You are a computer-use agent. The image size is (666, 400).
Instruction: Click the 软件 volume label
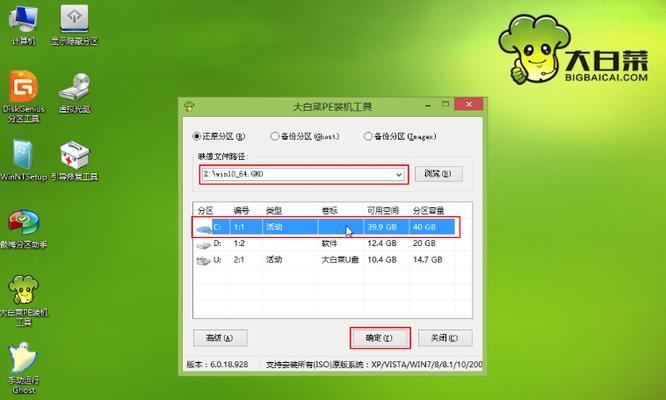click(x=329, y=244)
